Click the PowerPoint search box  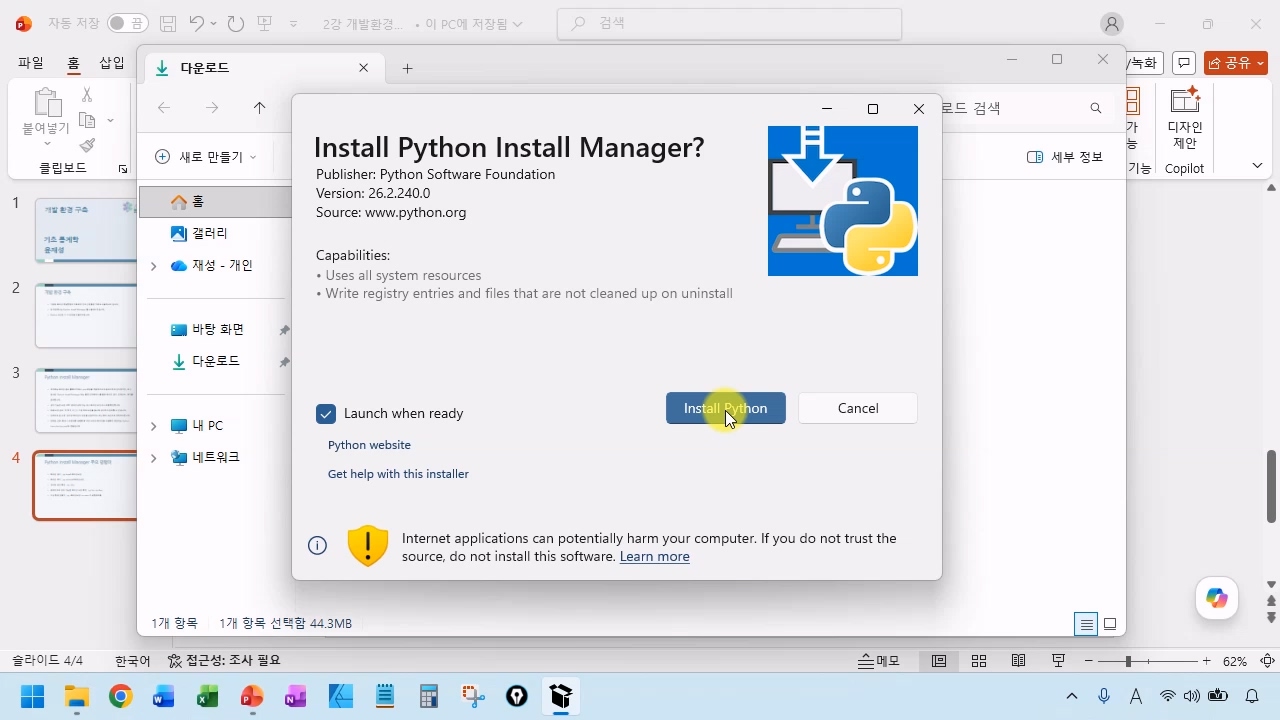[729, 24]
